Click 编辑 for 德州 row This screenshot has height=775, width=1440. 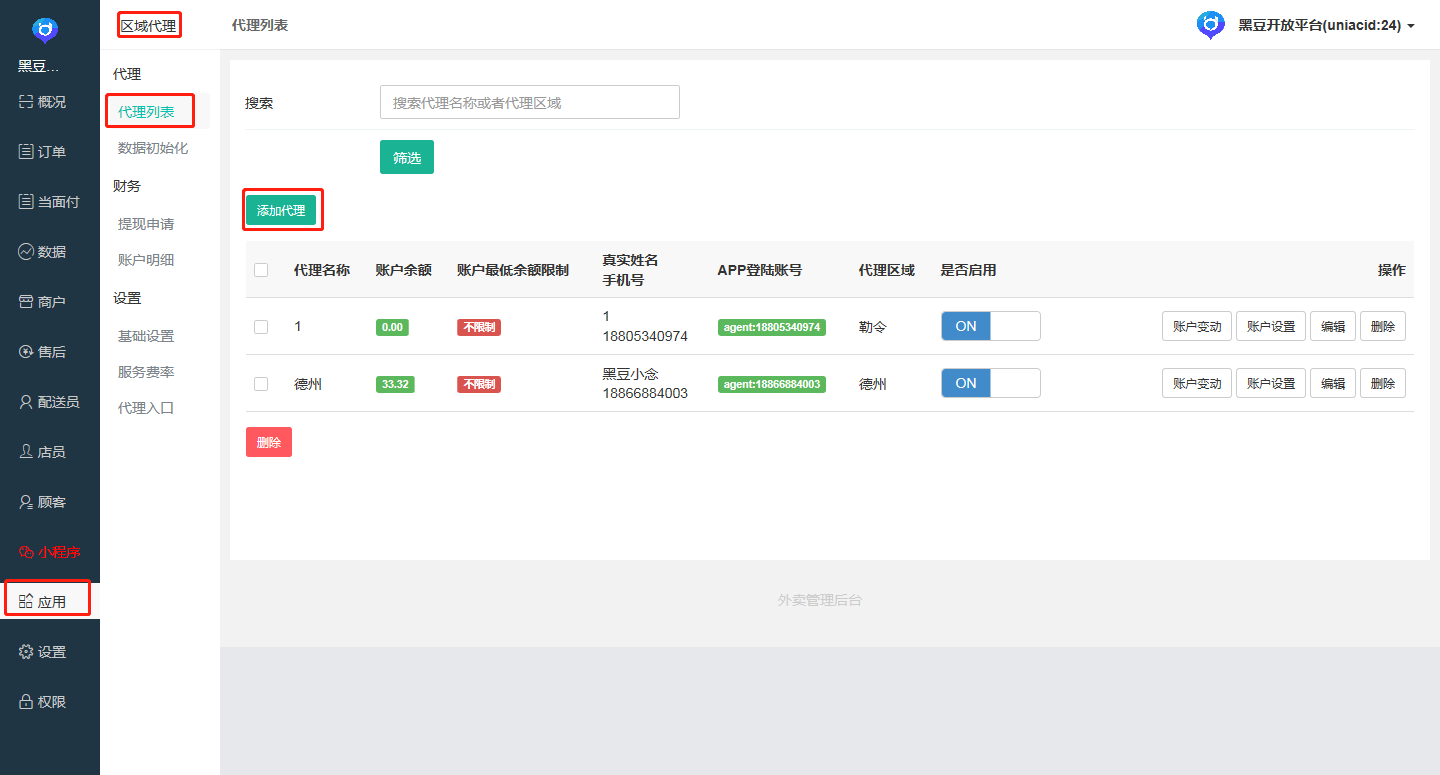[x=1333, y=383]
